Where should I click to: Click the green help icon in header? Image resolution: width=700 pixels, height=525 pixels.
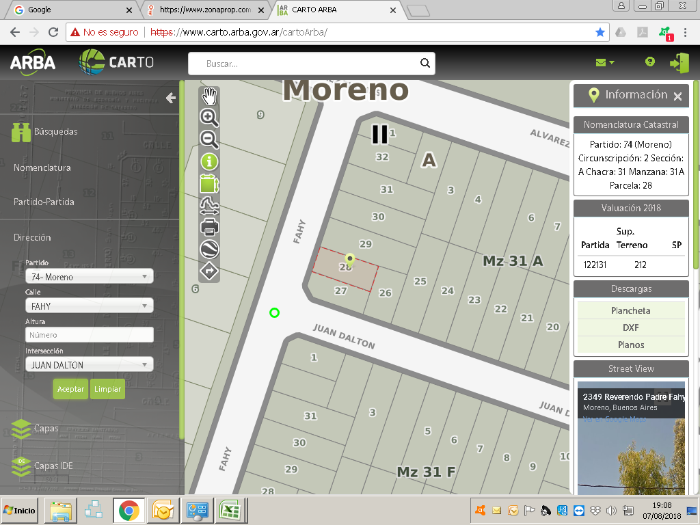(650, 62)
